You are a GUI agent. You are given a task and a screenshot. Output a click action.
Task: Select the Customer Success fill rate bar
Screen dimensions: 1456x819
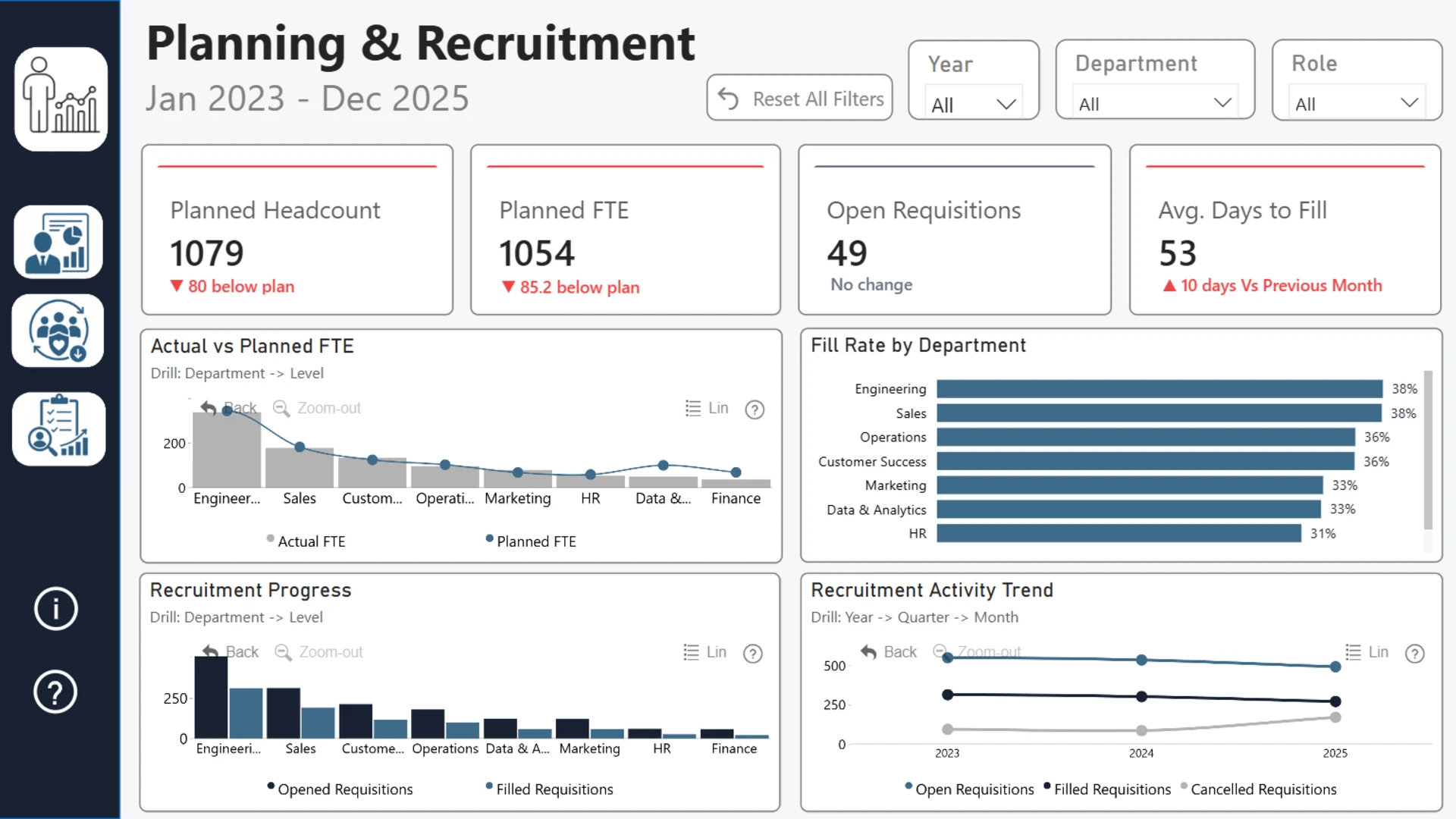tap(1146, 461)
